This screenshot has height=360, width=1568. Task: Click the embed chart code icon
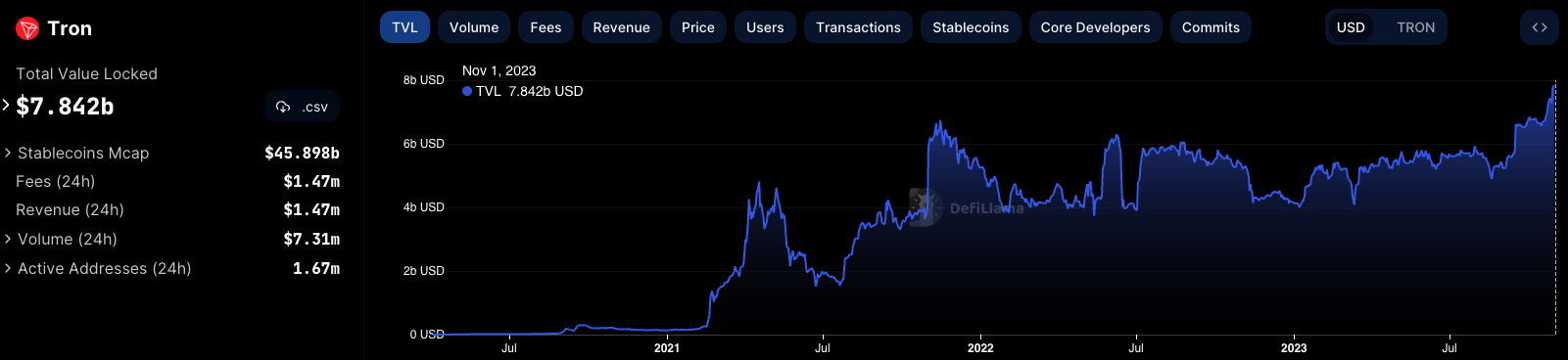pyautogui.click(x=1540, y=27)
